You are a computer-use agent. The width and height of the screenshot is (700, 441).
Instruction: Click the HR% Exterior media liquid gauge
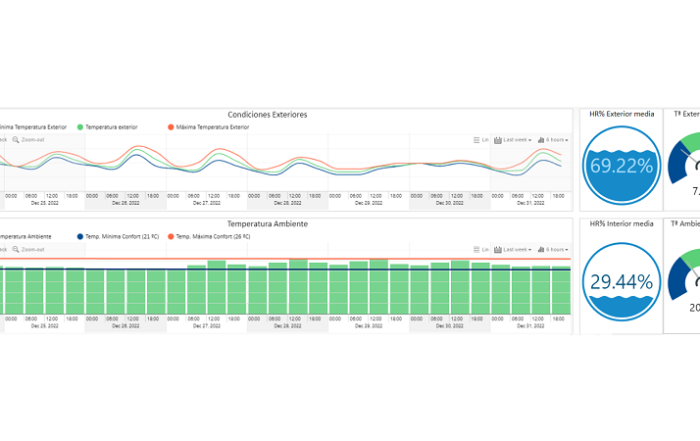click(620, 166)
